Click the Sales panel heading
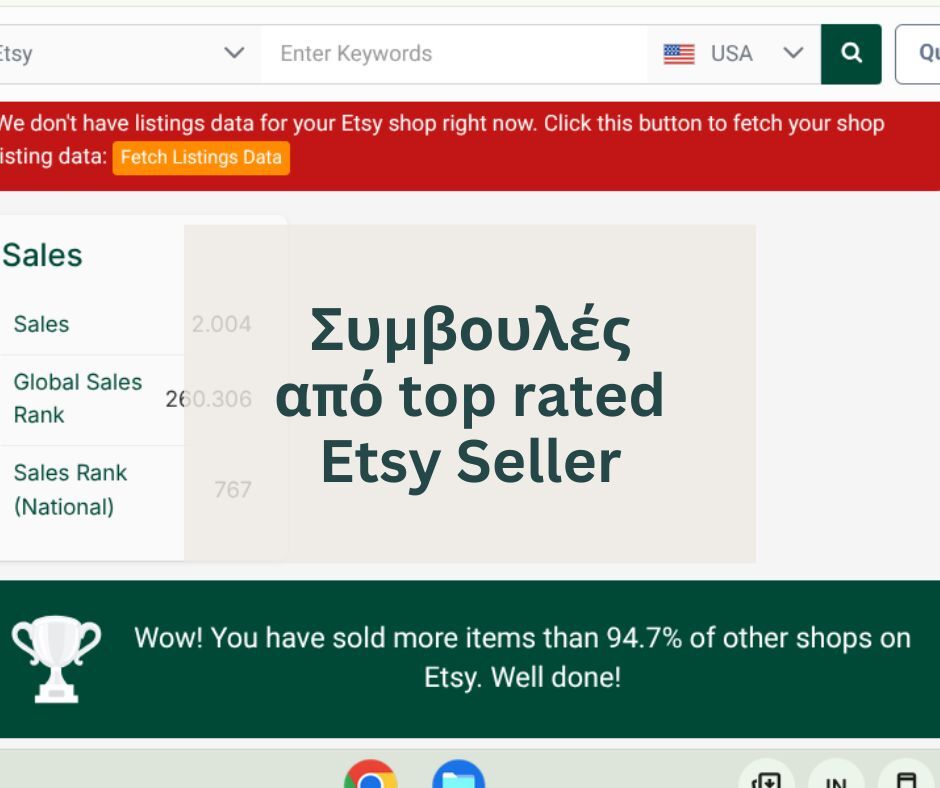The width and height of the screenshot is (940, 788). coord(42,255)
